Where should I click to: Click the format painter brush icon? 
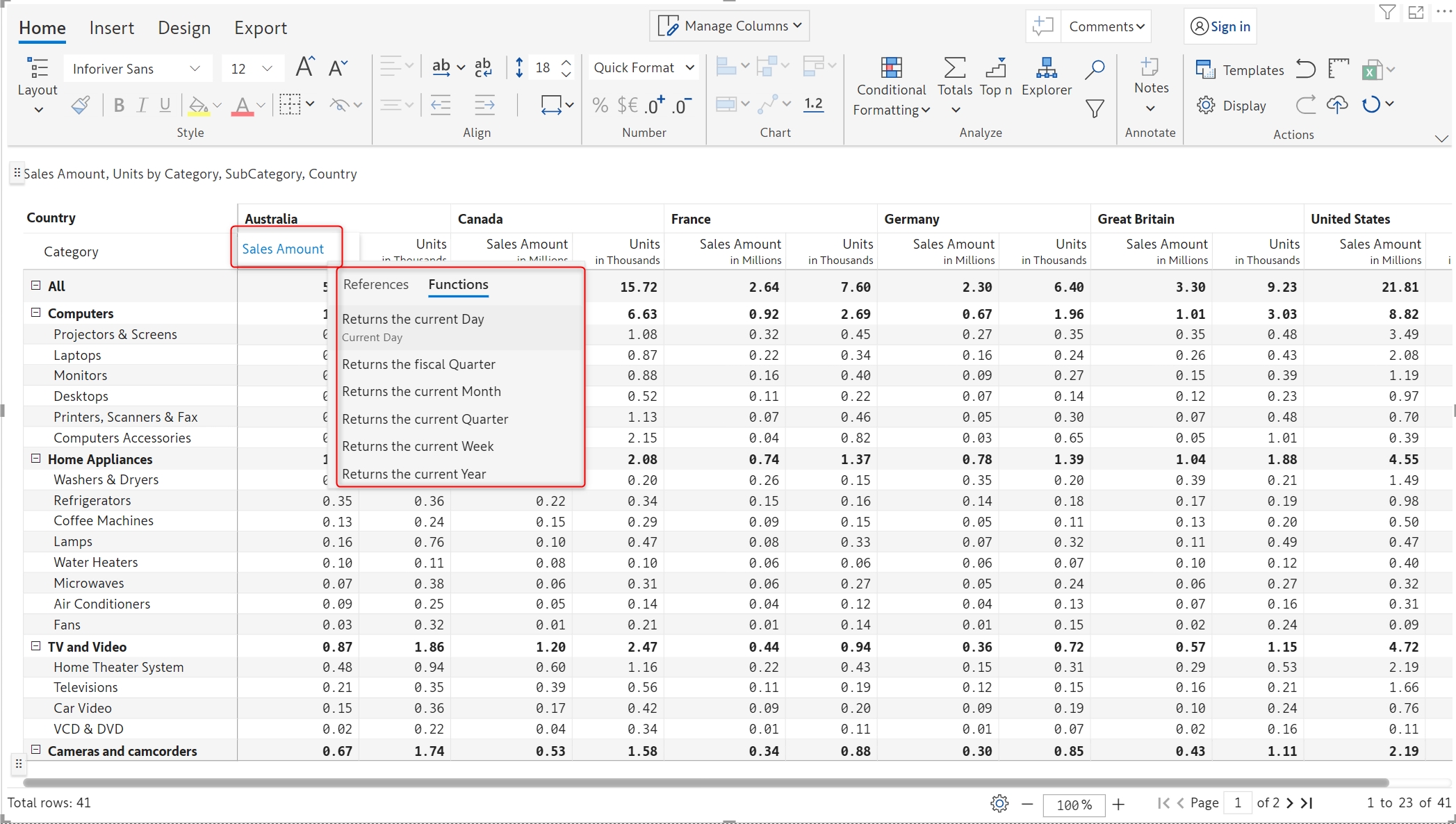pos(81,105)
